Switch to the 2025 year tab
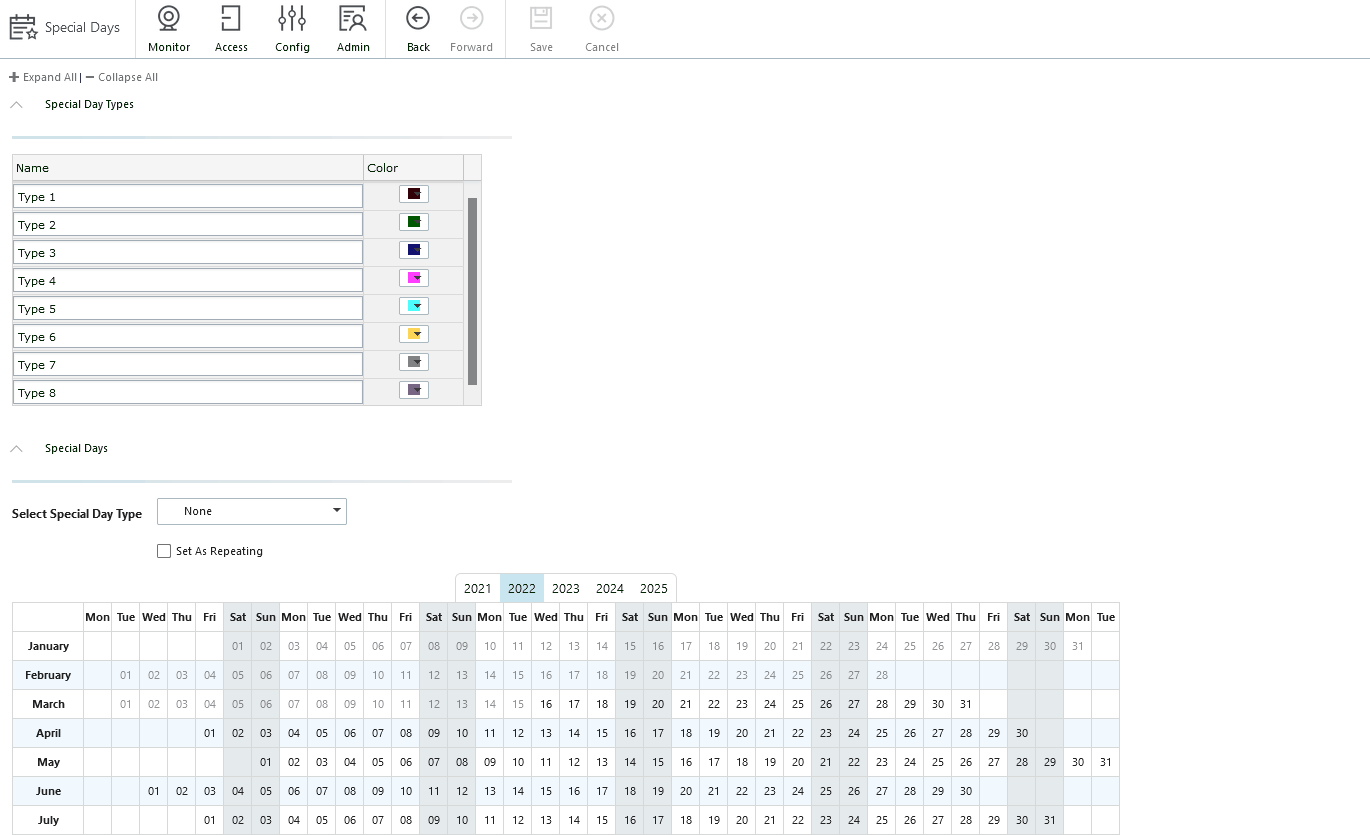 click(654, 588)
